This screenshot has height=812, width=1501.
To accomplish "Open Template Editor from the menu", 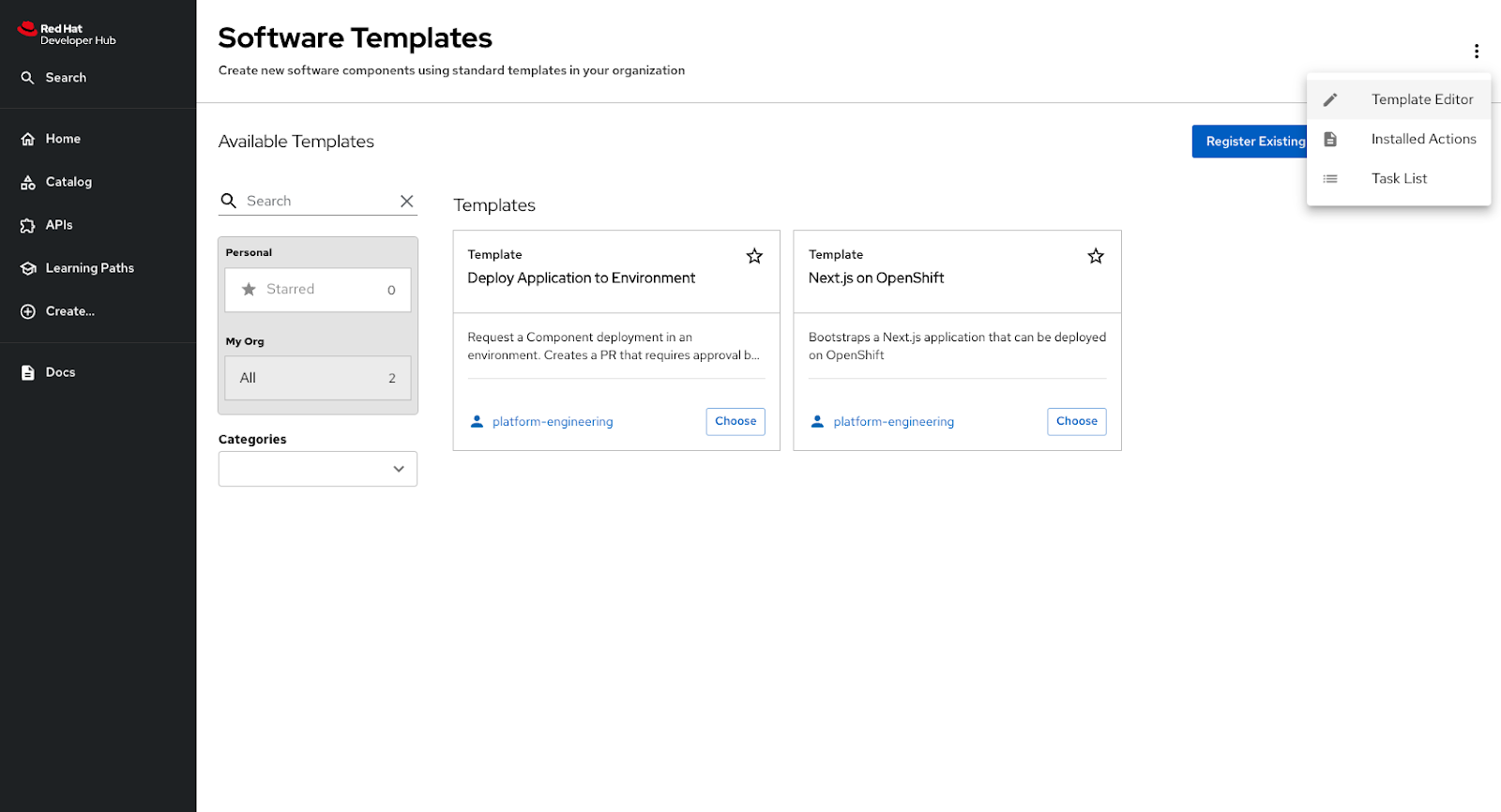I will (x=1399, y=99).
